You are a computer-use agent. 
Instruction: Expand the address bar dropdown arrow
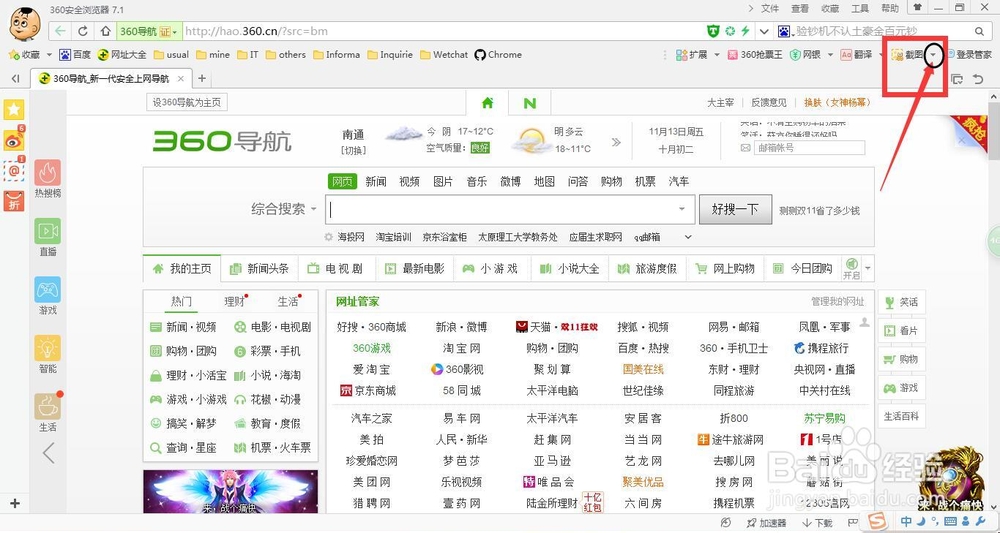pos(764,31)
